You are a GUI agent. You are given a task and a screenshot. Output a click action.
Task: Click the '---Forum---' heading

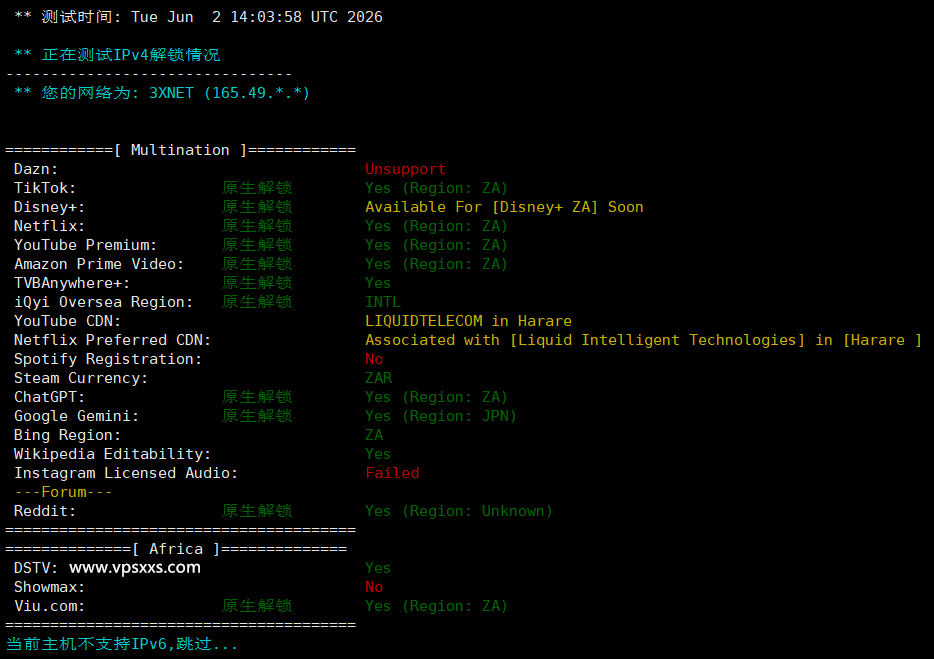pos(63,493)
